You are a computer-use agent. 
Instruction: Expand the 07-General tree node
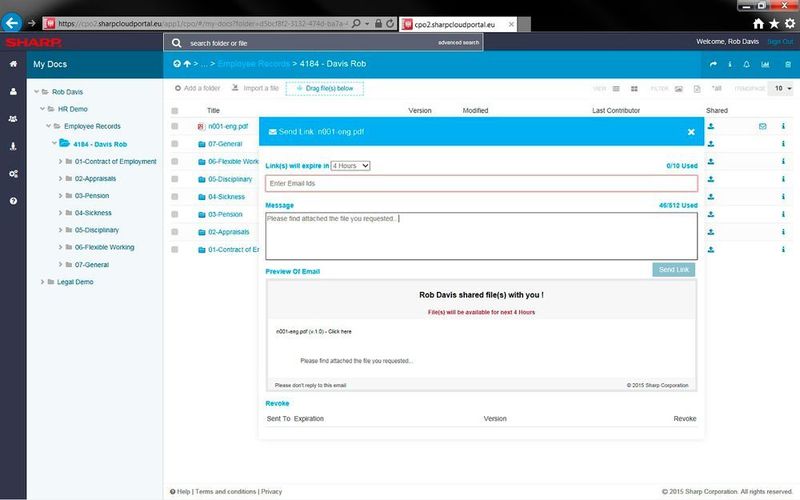[60, 265]
